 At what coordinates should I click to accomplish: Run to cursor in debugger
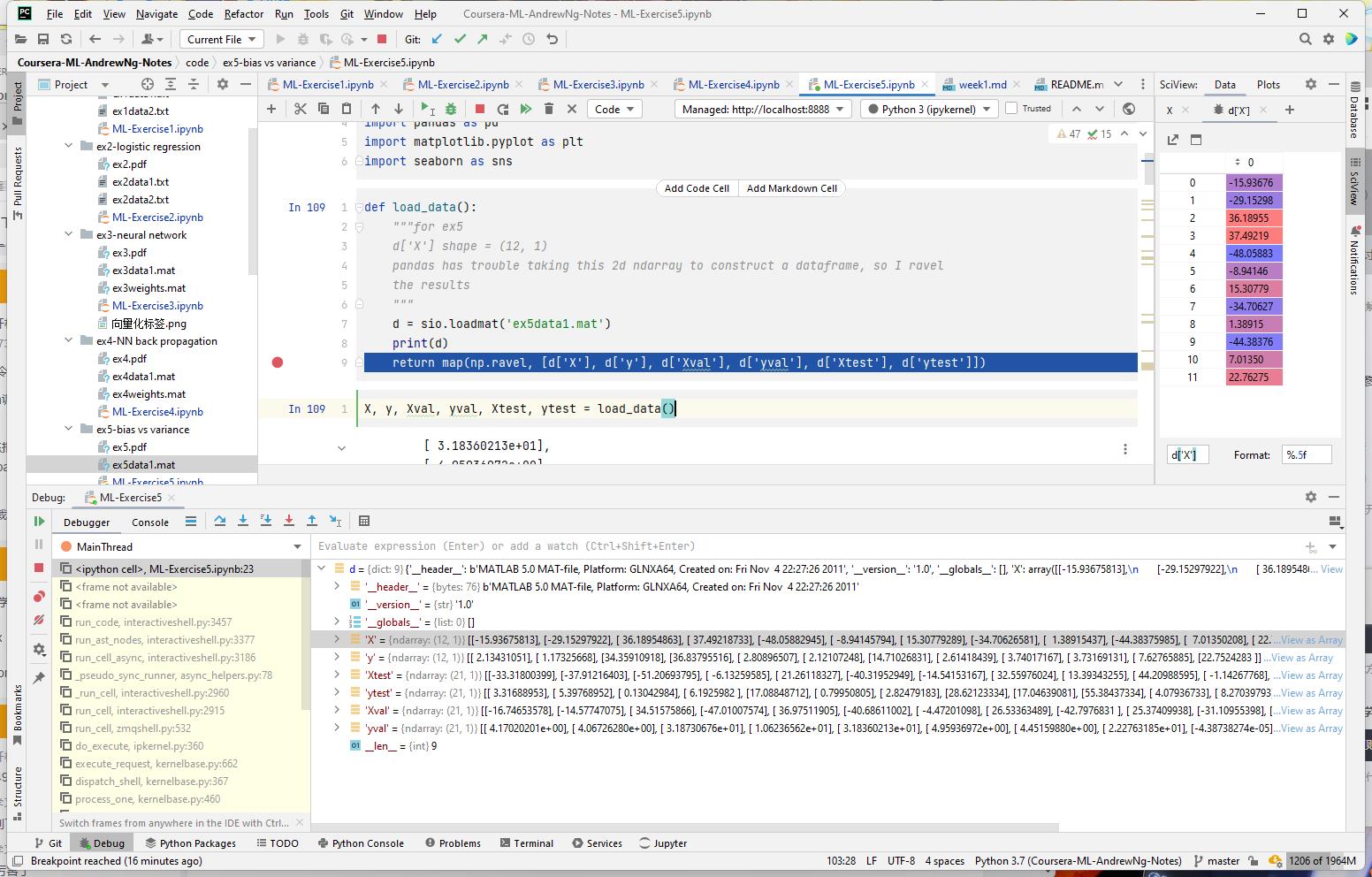click(x=335, y=522)
